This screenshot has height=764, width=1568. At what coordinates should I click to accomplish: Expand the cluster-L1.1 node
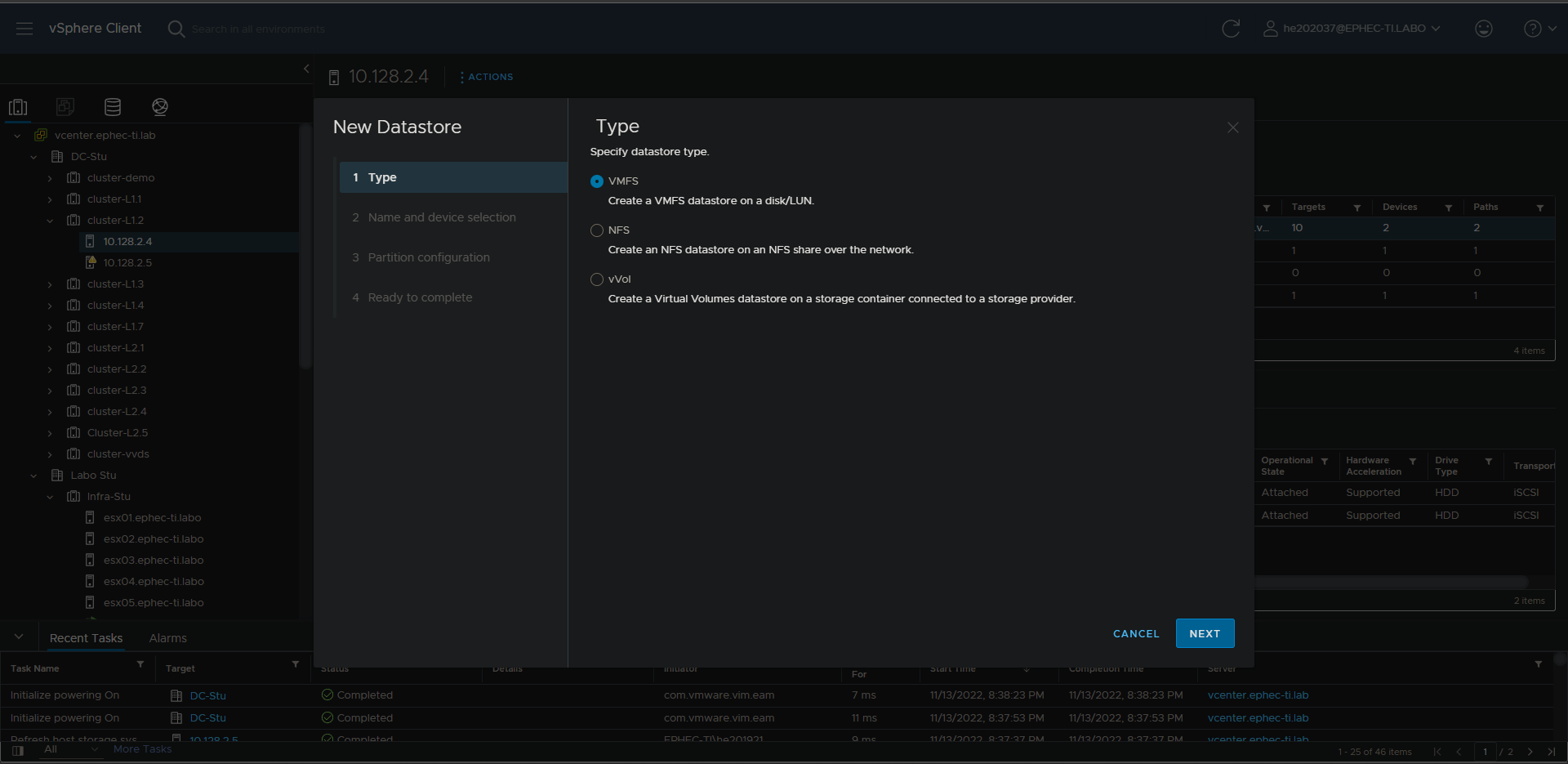[x=50, y=199]
